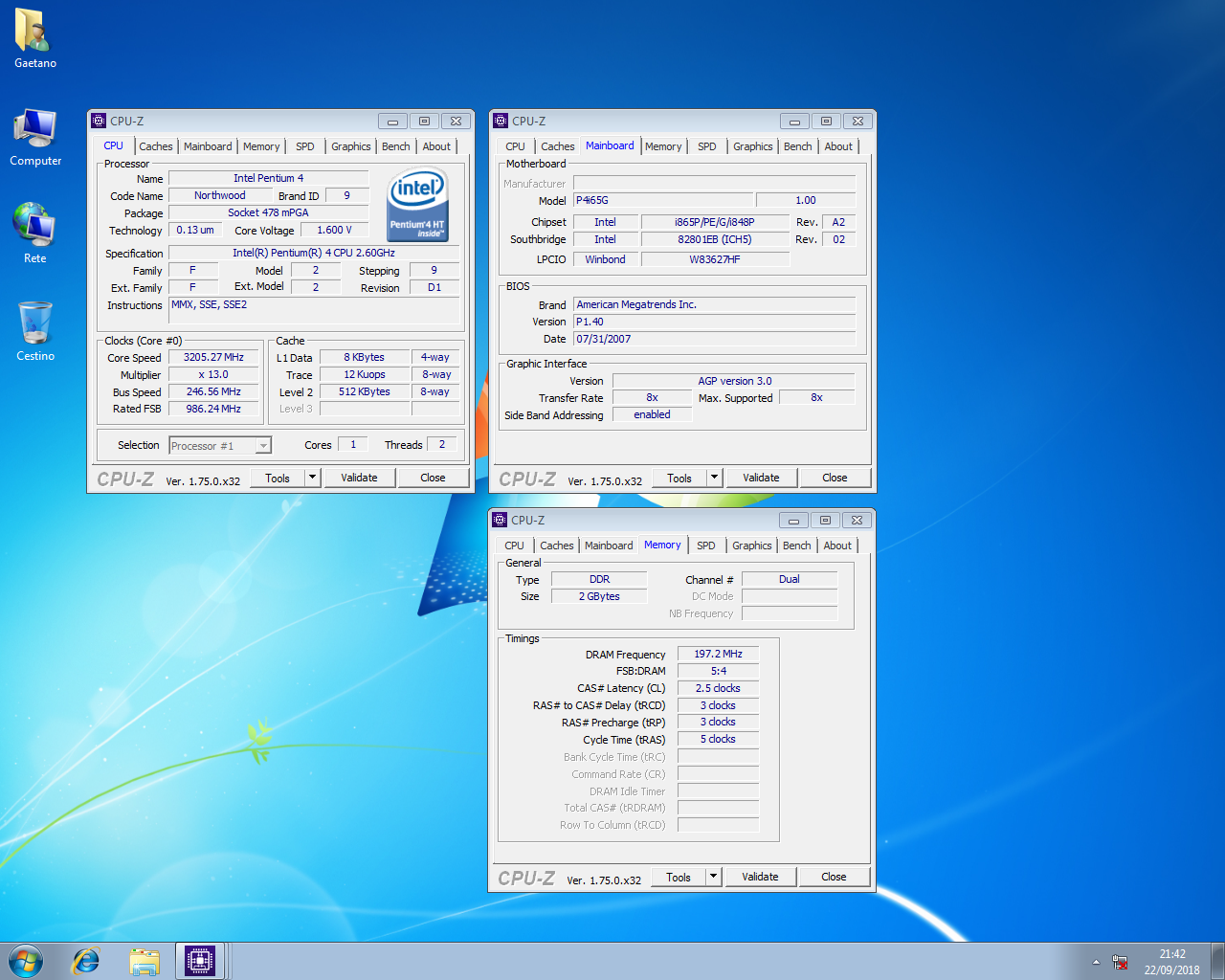Click Validate in the Processor window

[360, 478]
